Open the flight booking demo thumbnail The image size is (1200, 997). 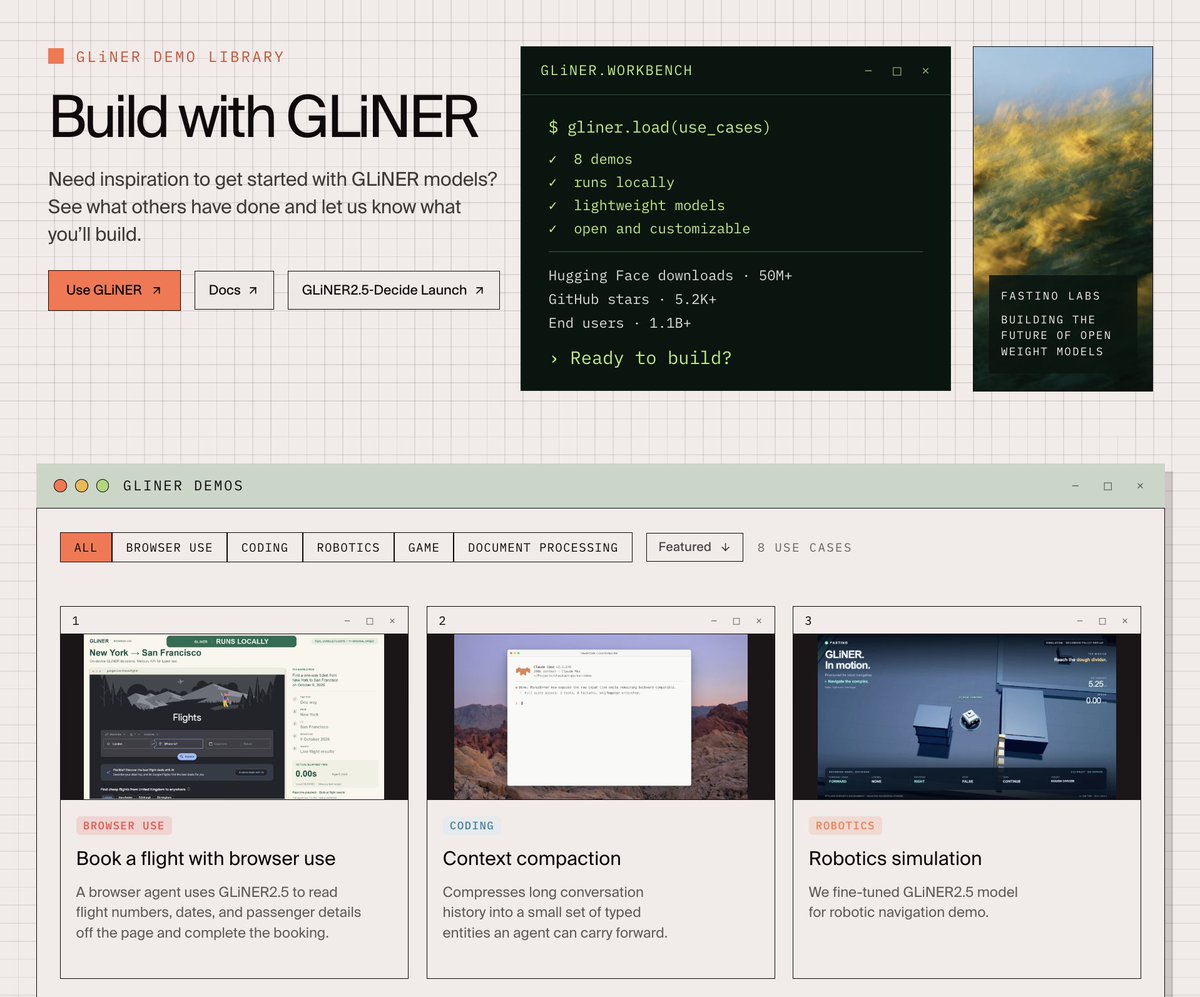pos(234,717)
